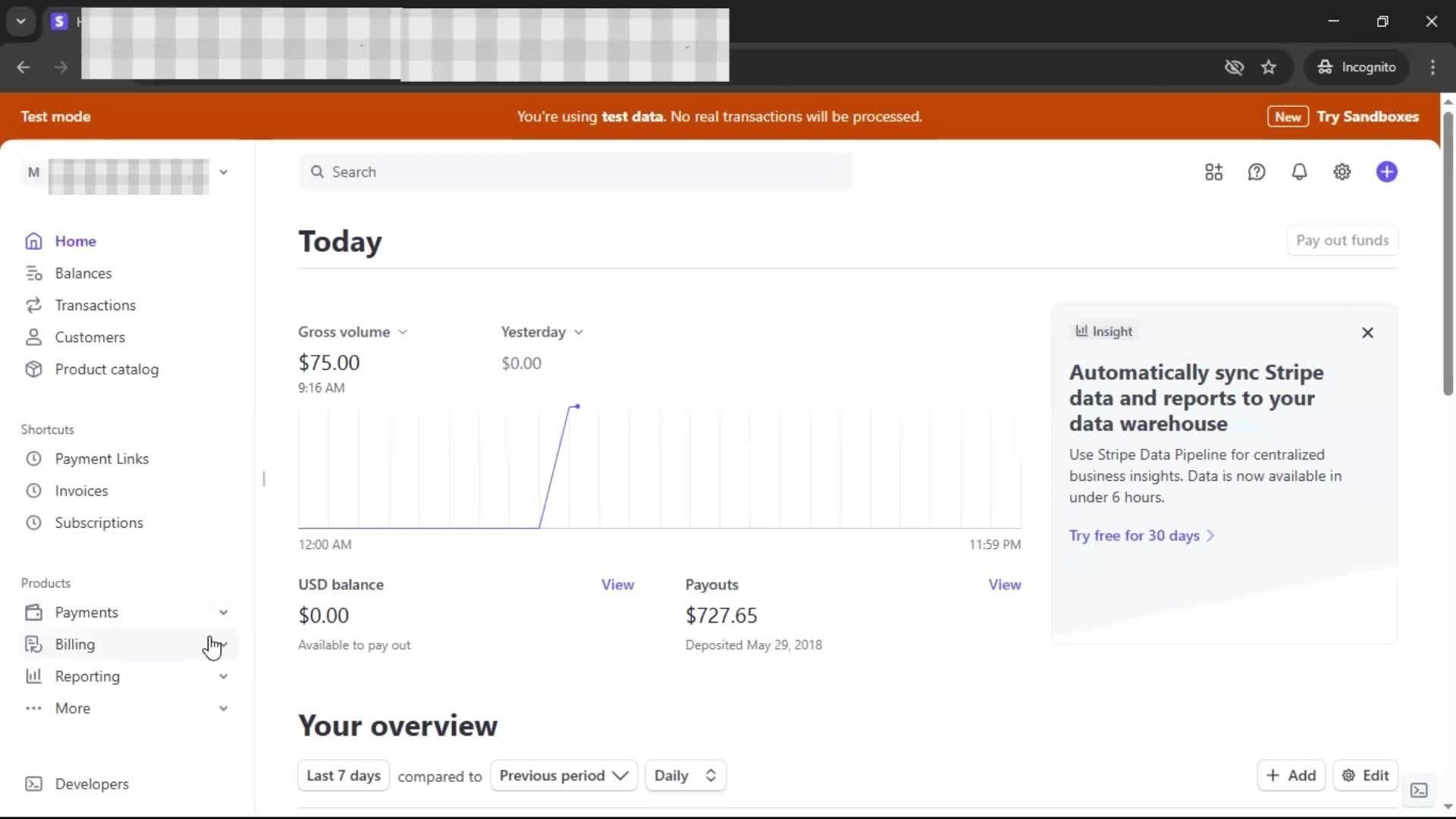Open Product catalog from sidebar
1456x819 pixels.
click(106, 369)
